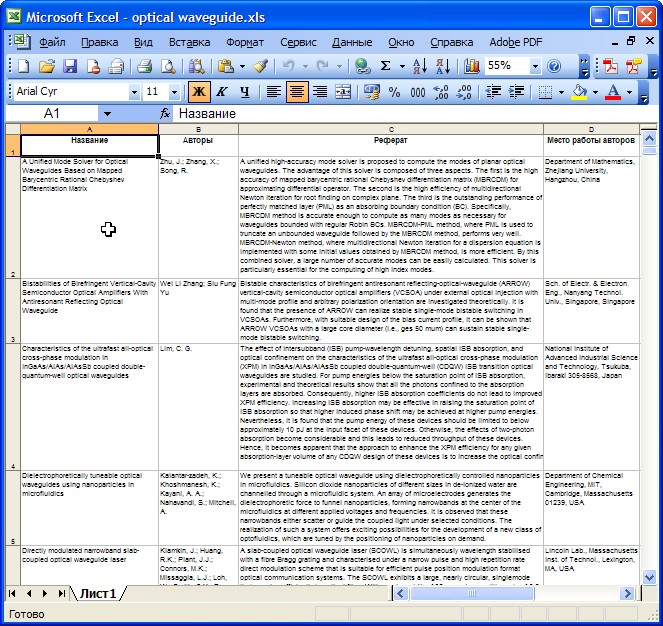The width and height of the screenshot is (663, 626).
Task: Toggle Italic formatting (К button)
Action: 221,92
